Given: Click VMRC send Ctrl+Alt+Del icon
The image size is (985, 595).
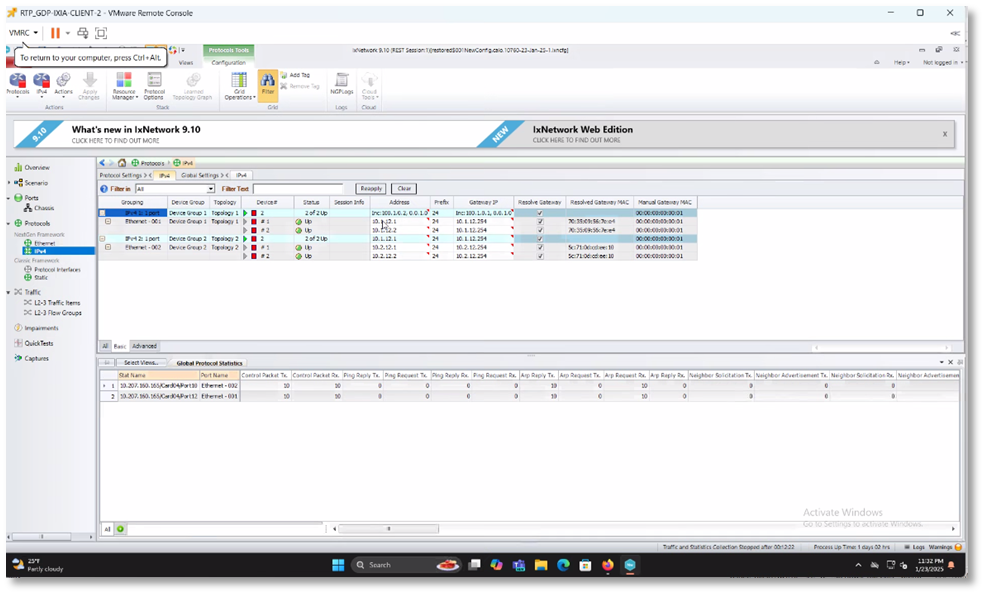Looking at the screenshot, I should [82, 33].
